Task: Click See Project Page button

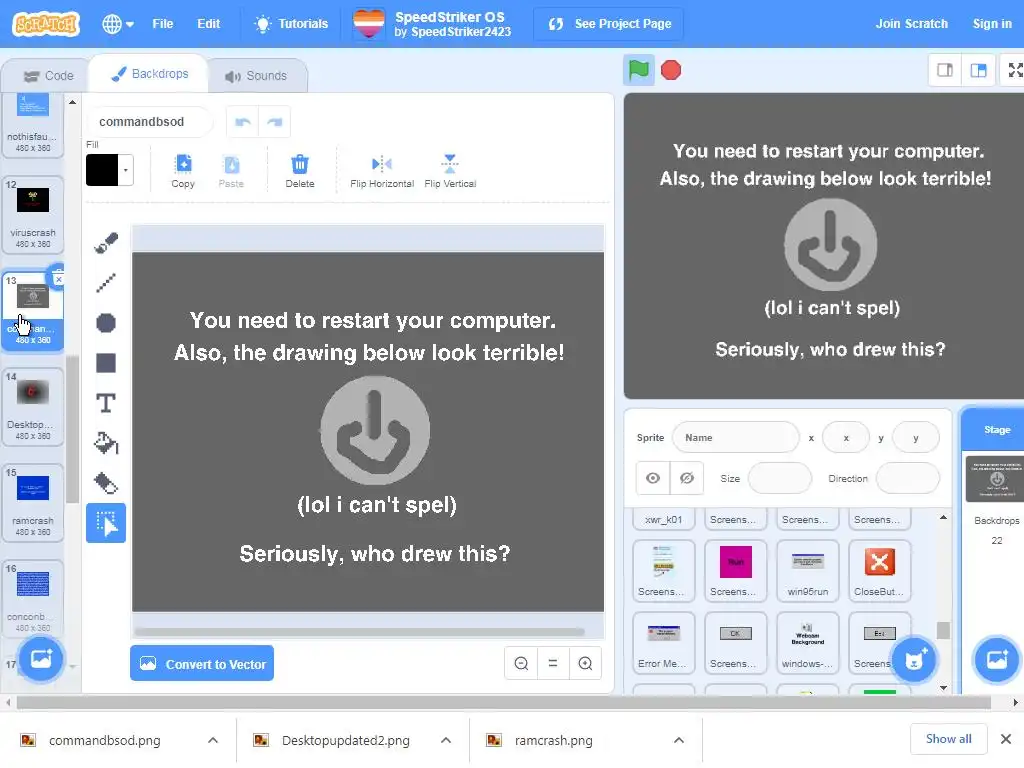Action: pyautogui.click(x=609, y=24)
